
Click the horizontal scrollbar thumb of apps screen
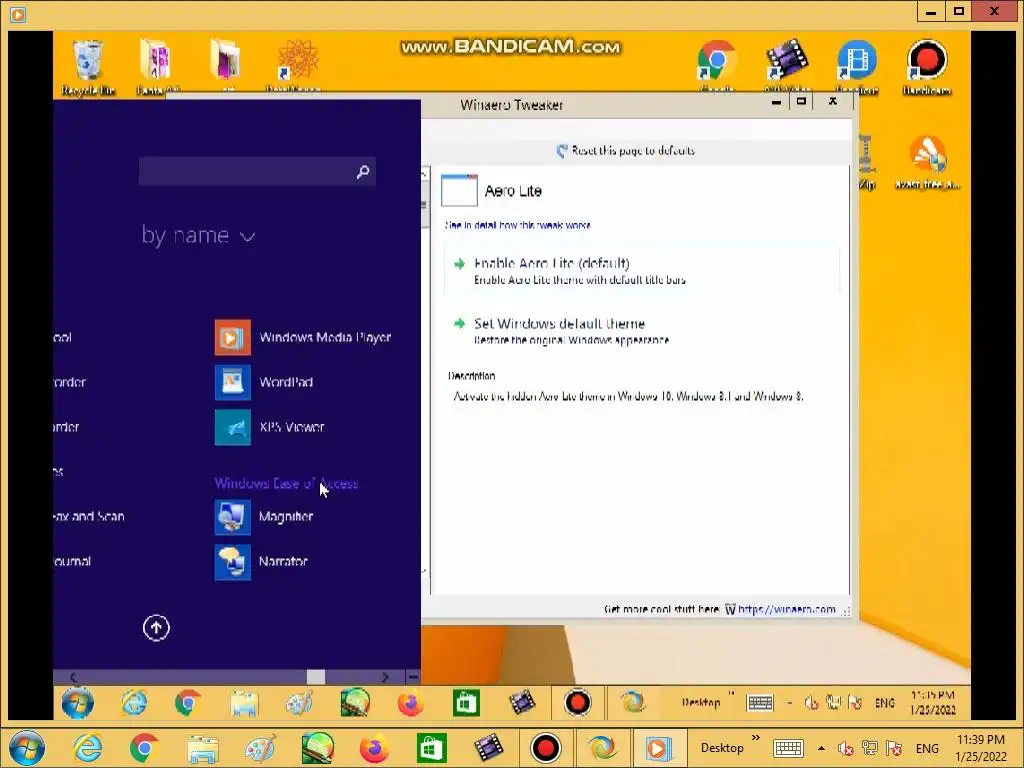coord(316,677)
